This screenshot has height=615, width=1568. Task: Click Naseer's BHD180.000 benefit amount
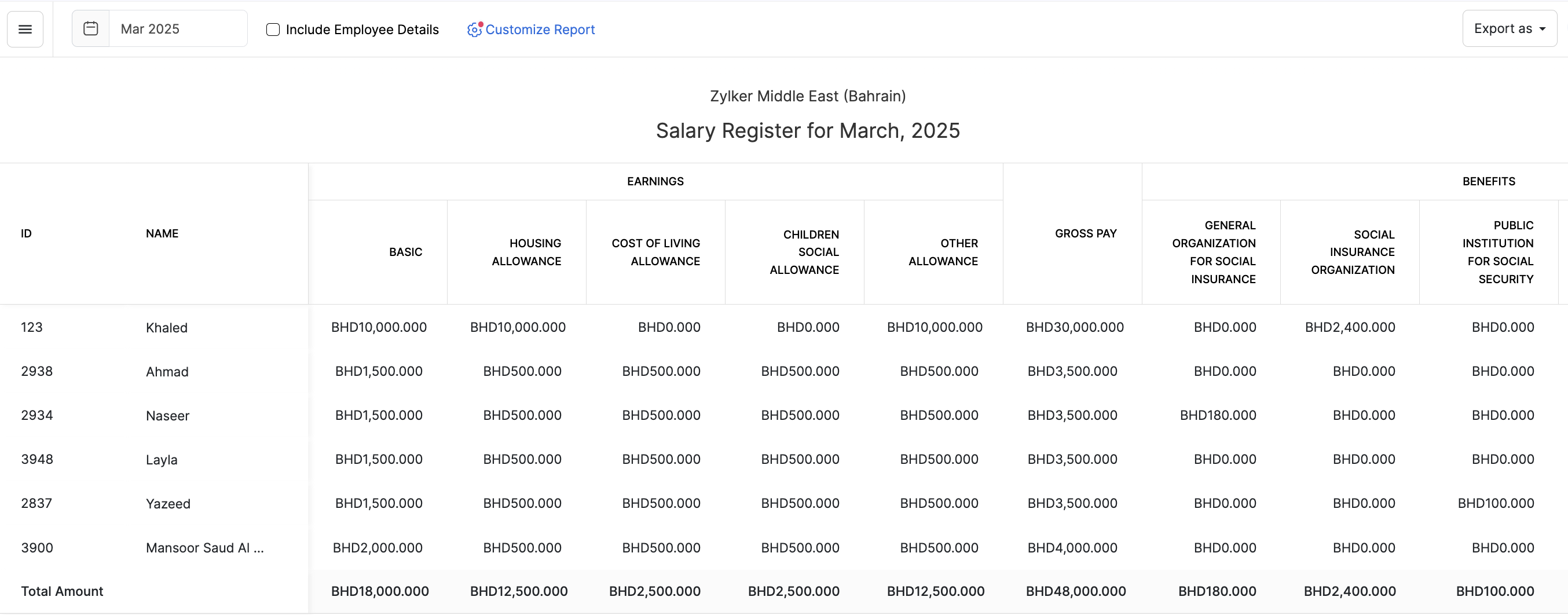click(1217, 415)
